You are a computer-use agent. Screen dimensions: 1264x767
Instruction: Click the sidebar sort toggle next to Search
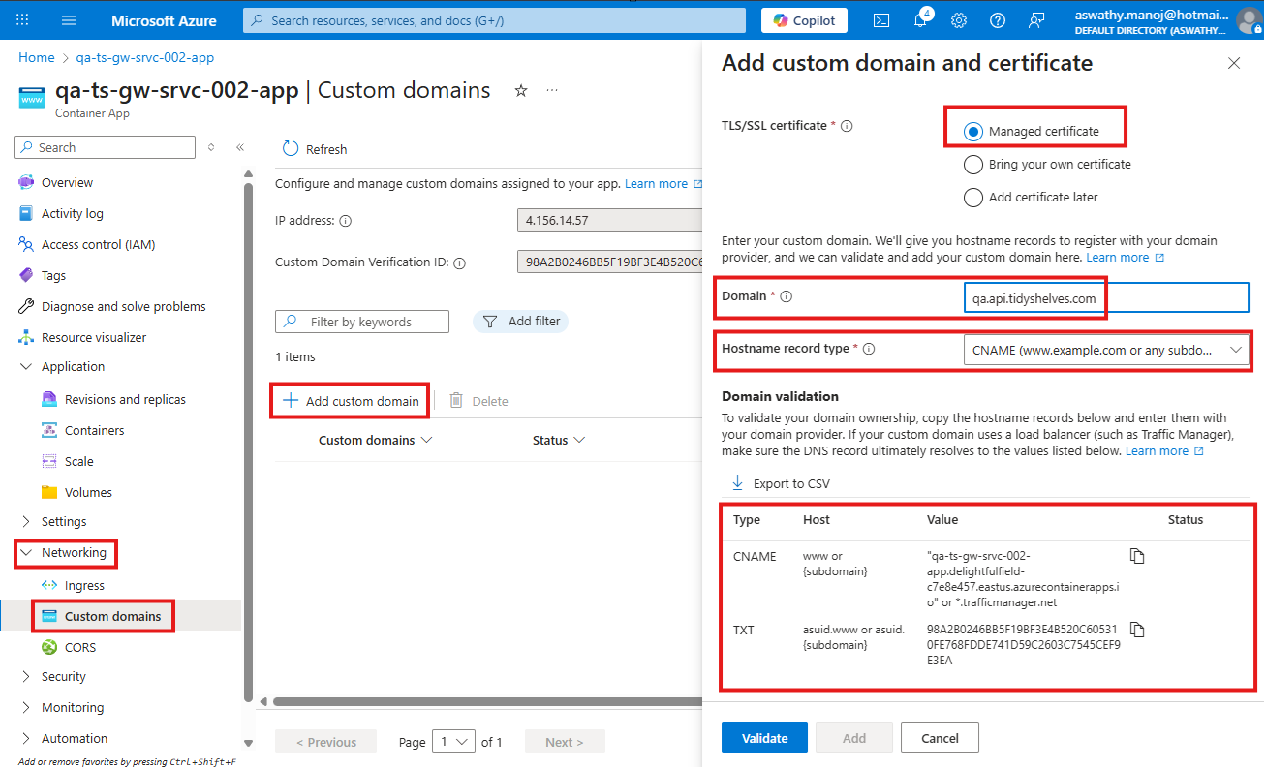[211, 147]
